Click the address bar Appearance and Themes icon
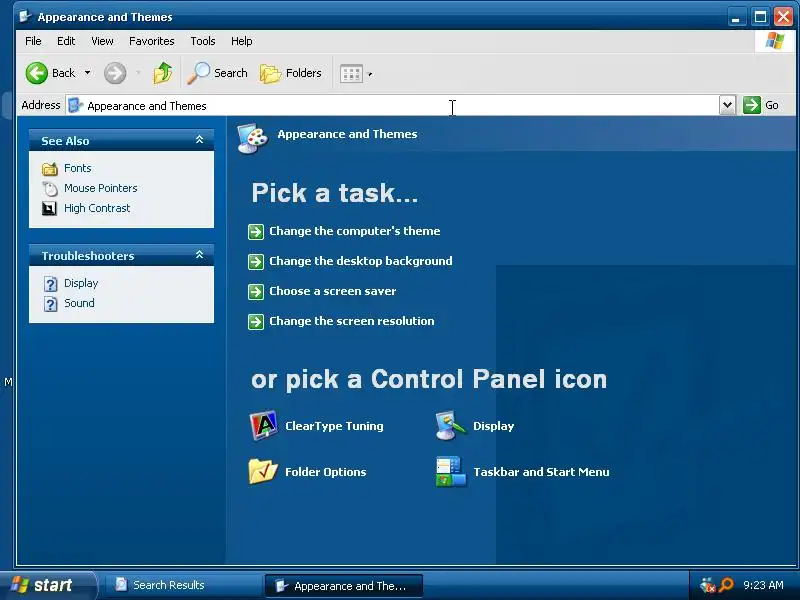This screenshot has width=800, height=600. pos(75,105)
